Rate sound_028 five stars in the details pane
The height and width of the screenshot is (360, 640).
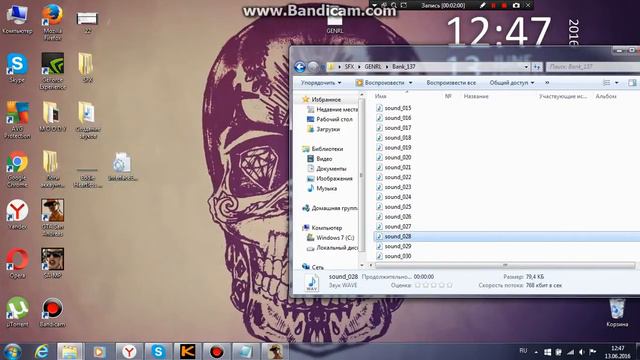tap(449, 285)
